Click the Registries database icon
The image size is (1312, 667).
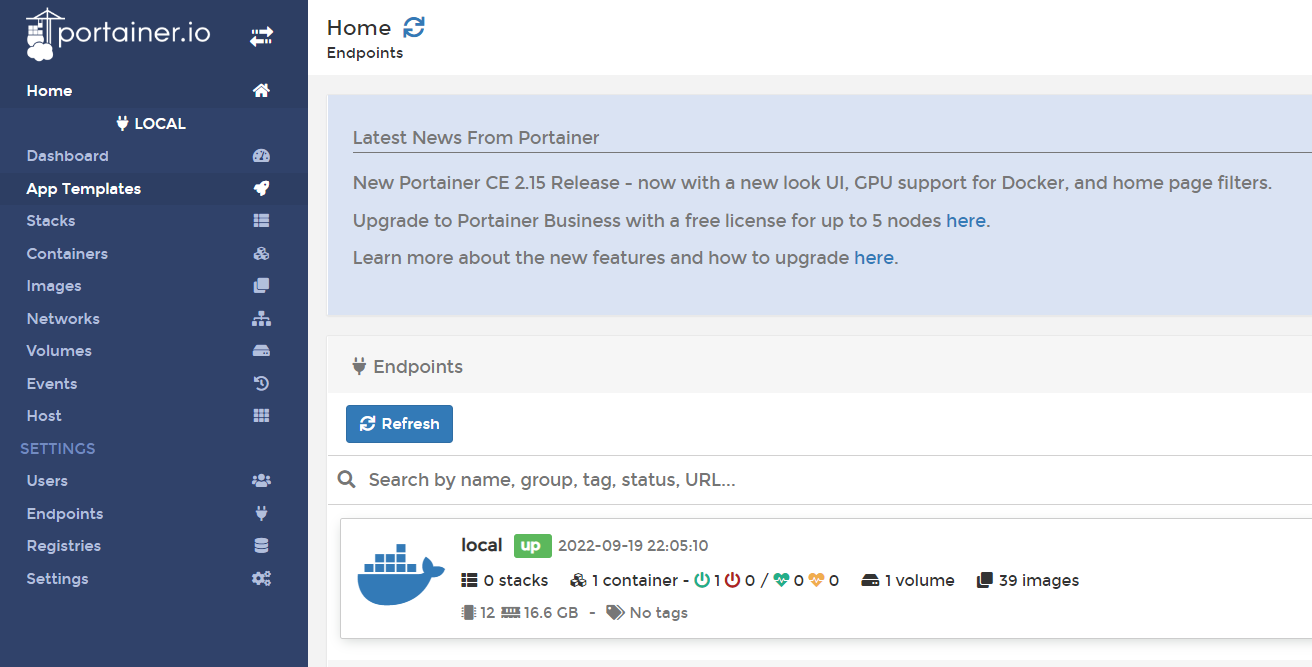pos(261,546)
